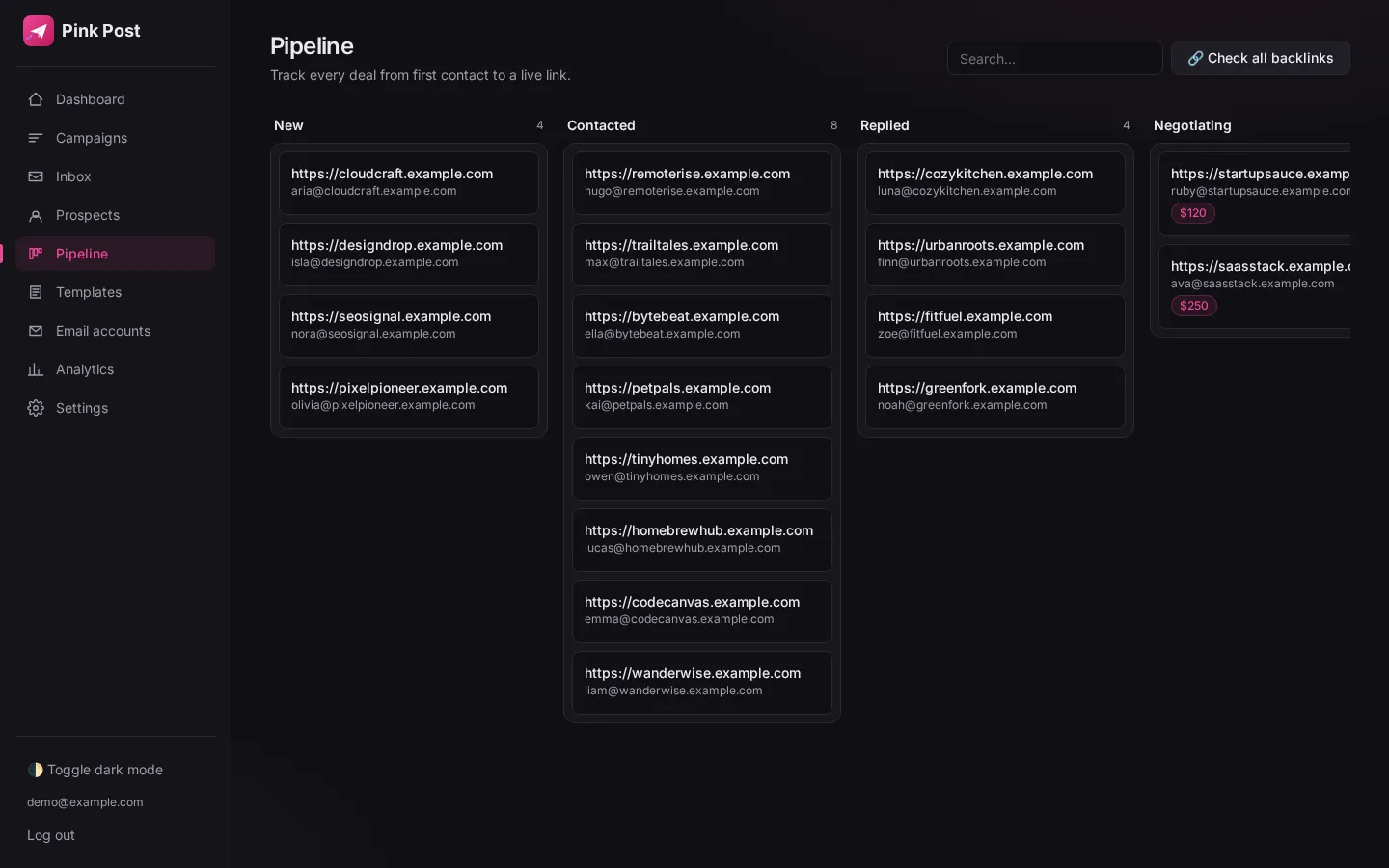Click the codecanvas.example.com card
The height and width of the screenshot is (868, 1389).
(x=702, y=611)
